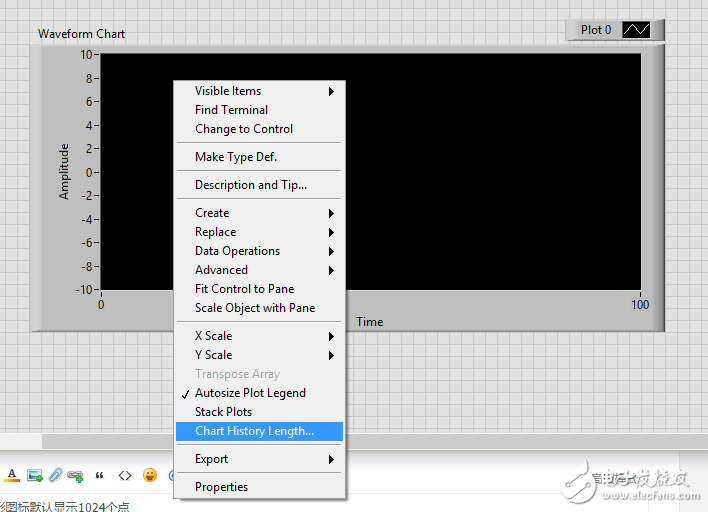Click the Time X-axis label
Screen dimensions: 708x512
tap(369, 322)
